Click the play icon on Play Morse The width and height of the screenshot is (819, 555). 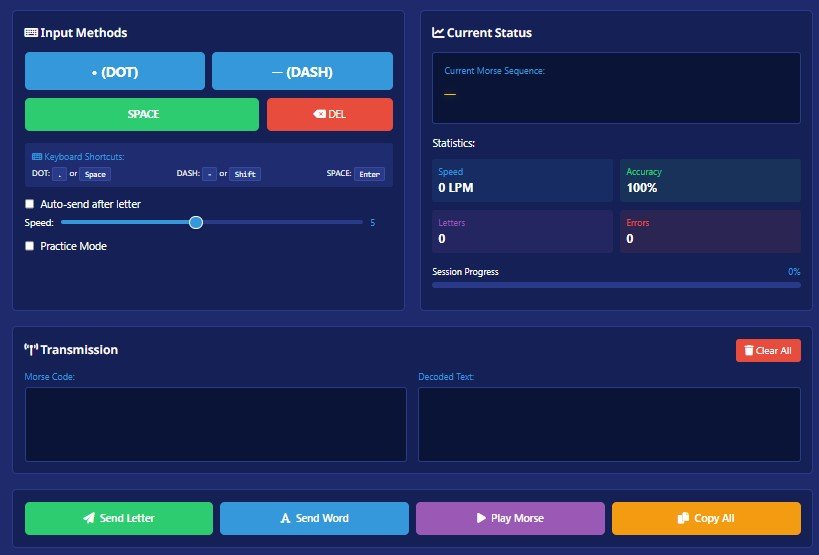[481, 518]
